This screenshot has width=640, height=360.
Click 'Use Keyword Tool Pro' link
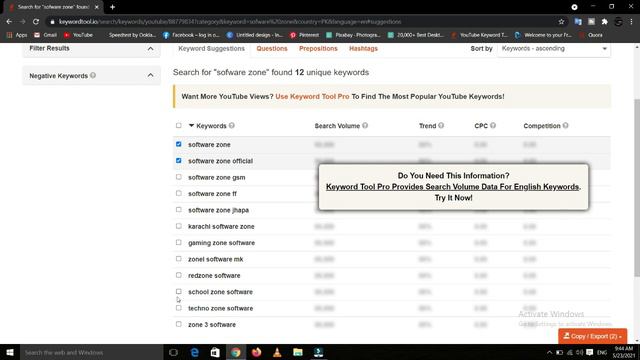pos(312,97)
